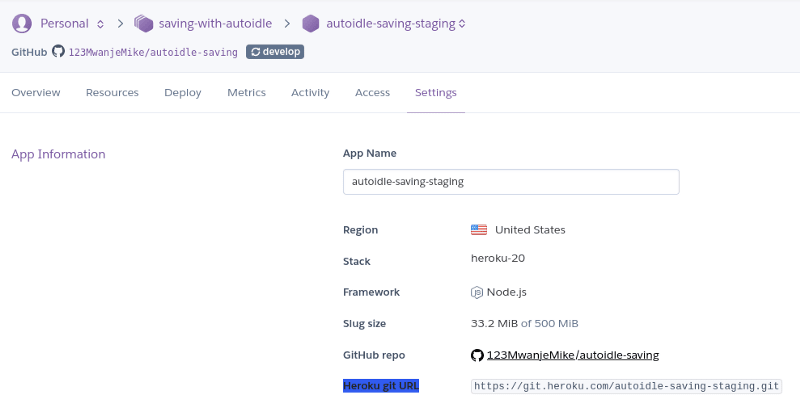
Task: Click the autoidle-saving-staging app hexagon icon
Action: [x=311, y=23]
